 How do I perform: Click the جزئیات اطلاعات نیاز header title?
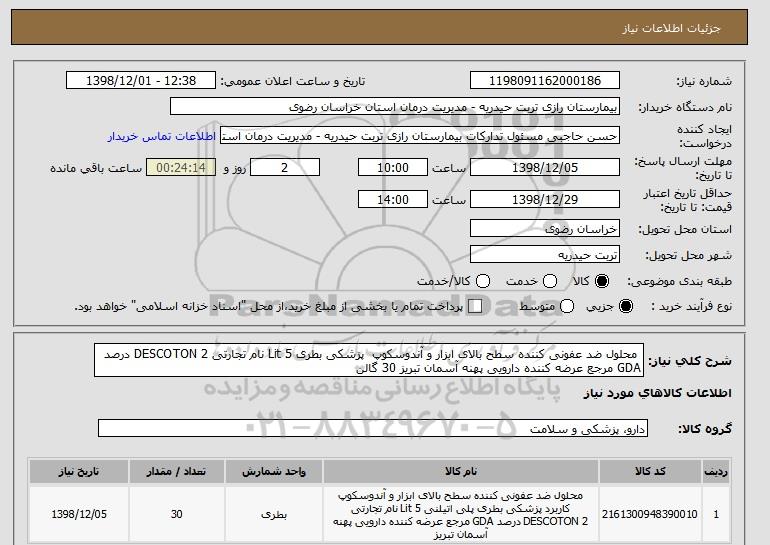pos(671,28)
